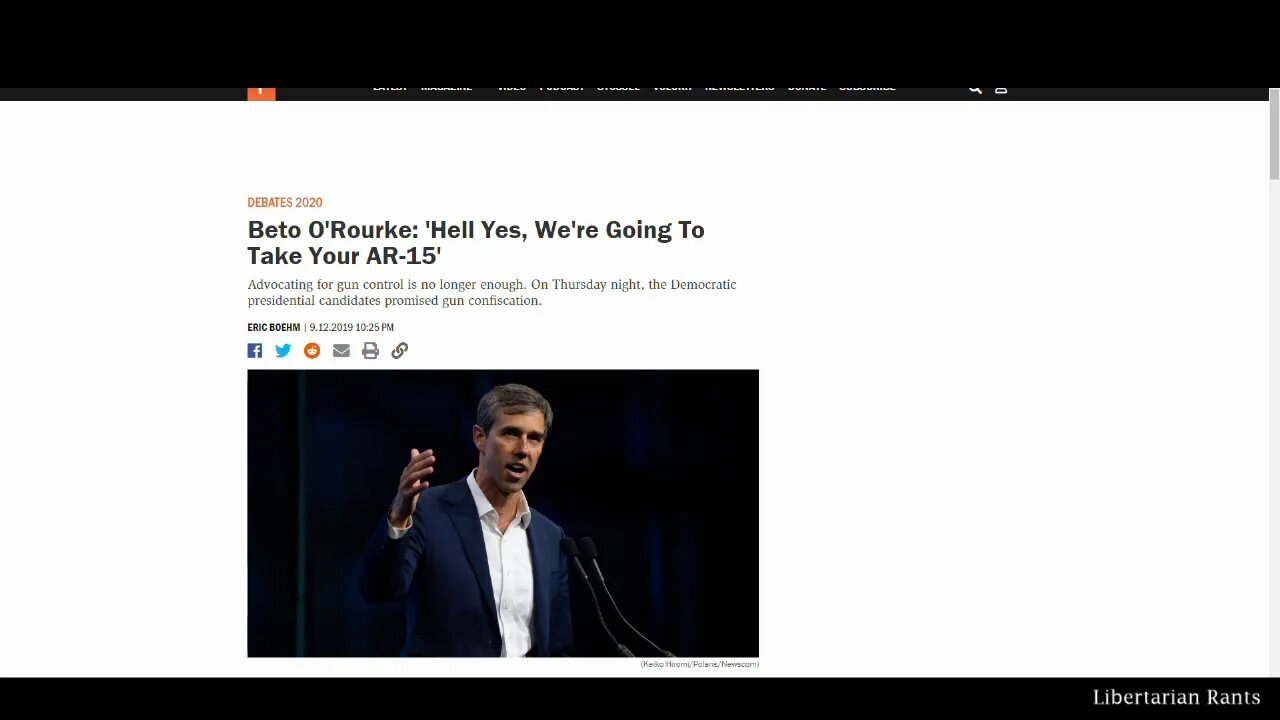
Task: Click the date '9.12.2019 10:25 PM'
Action: tap(351, 328)
